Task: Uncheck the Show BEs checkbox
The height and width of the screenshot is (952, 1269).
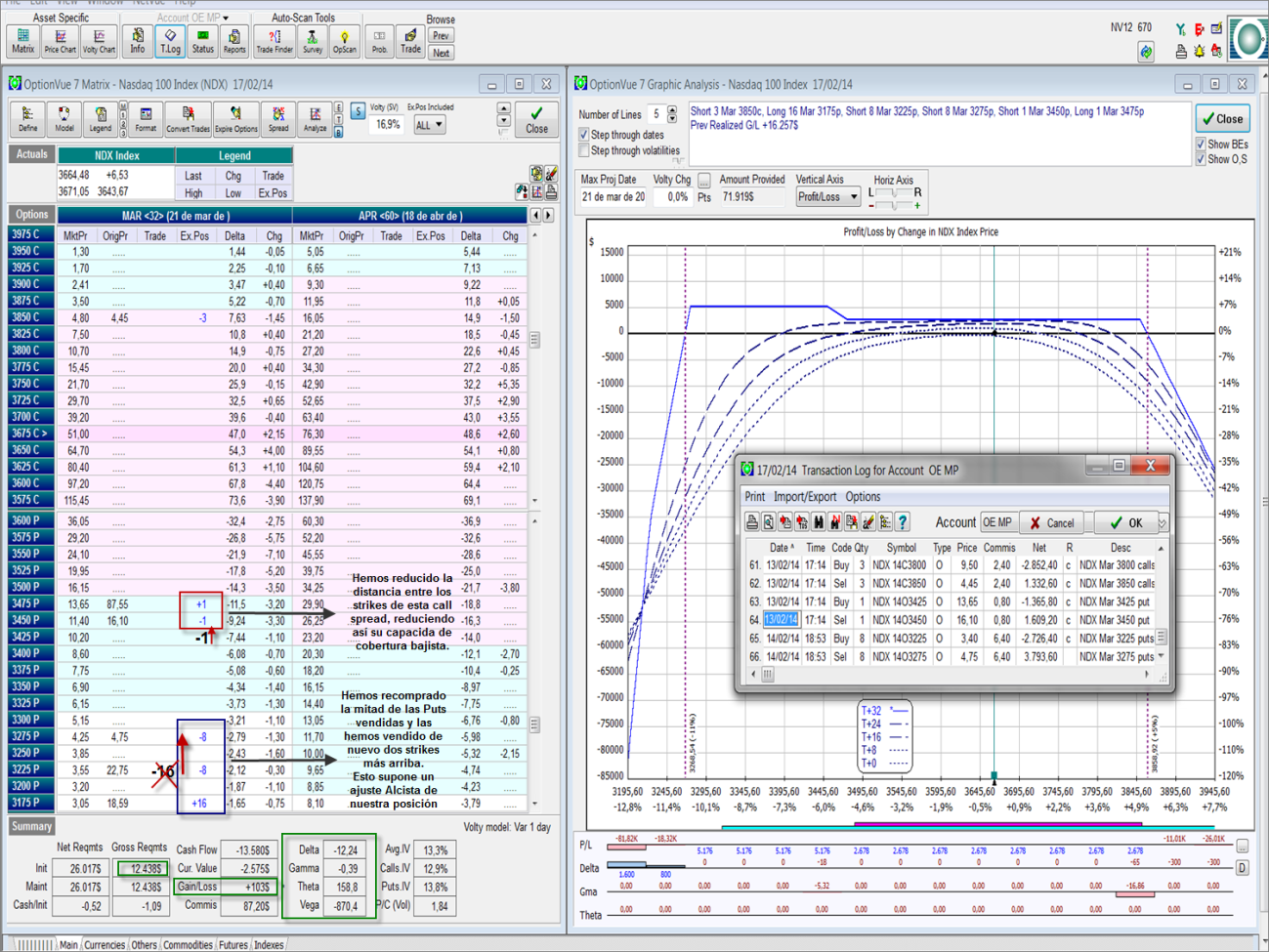Action: pos(1201,145)
